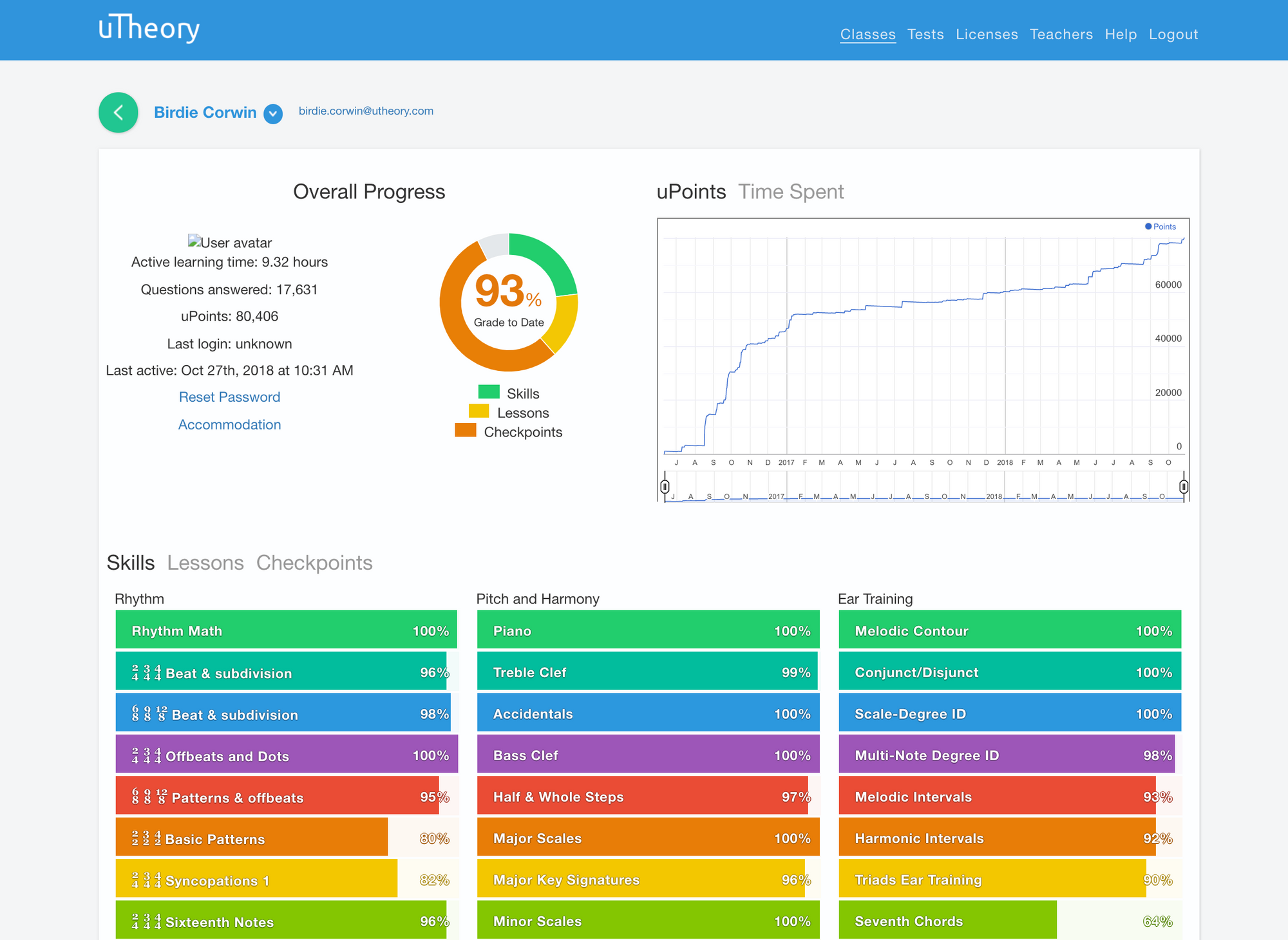Click the Points legend dot in chart
The width and height of the screenshot is (1288, 940).
coord(1148,227)
